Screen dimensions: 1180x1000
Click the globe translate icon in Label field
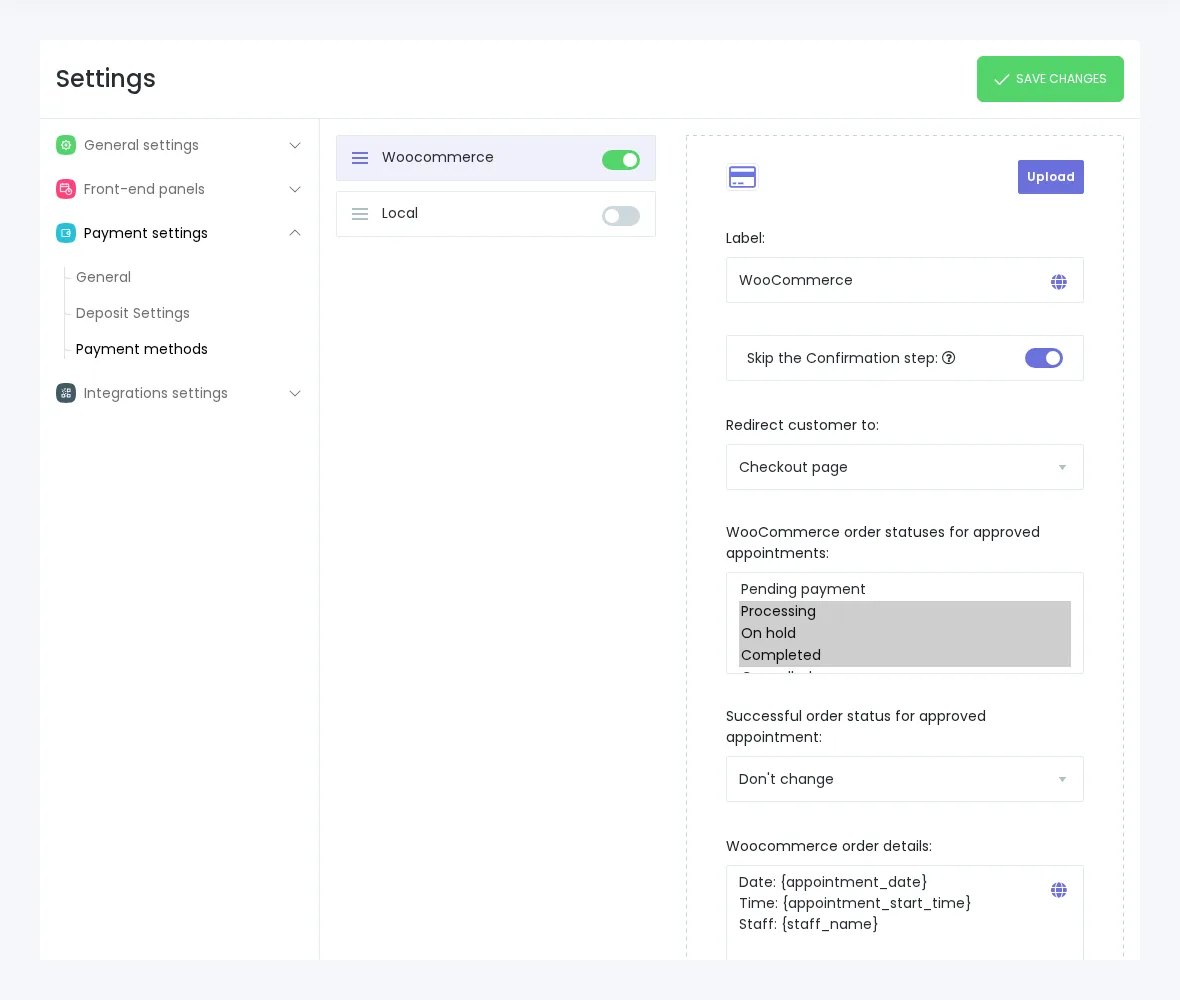(1059, 281)
